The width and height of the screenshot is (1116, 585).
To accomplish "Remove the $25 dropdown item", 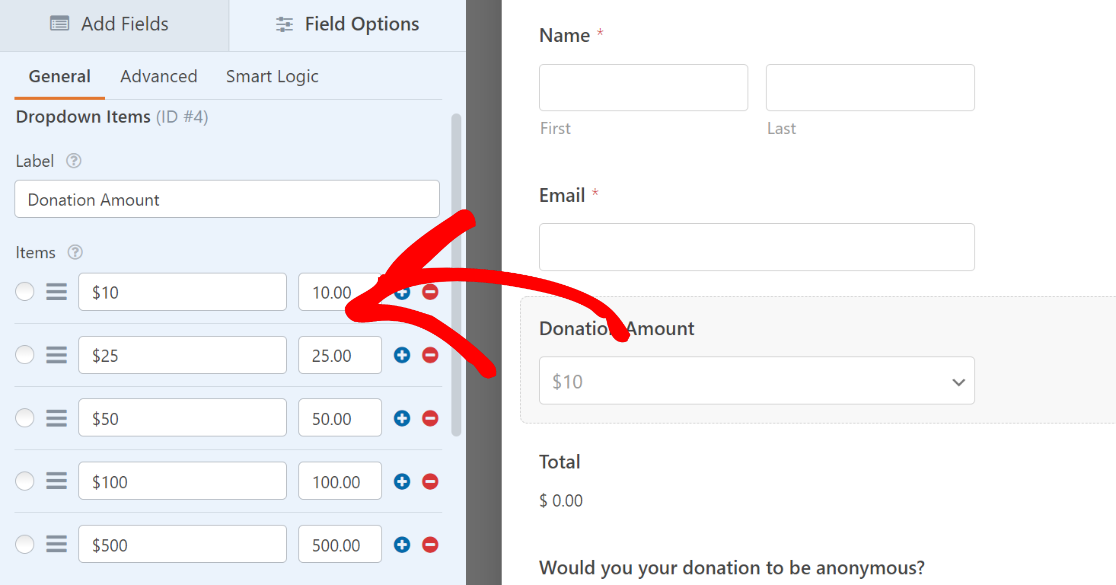I will 430,355.
